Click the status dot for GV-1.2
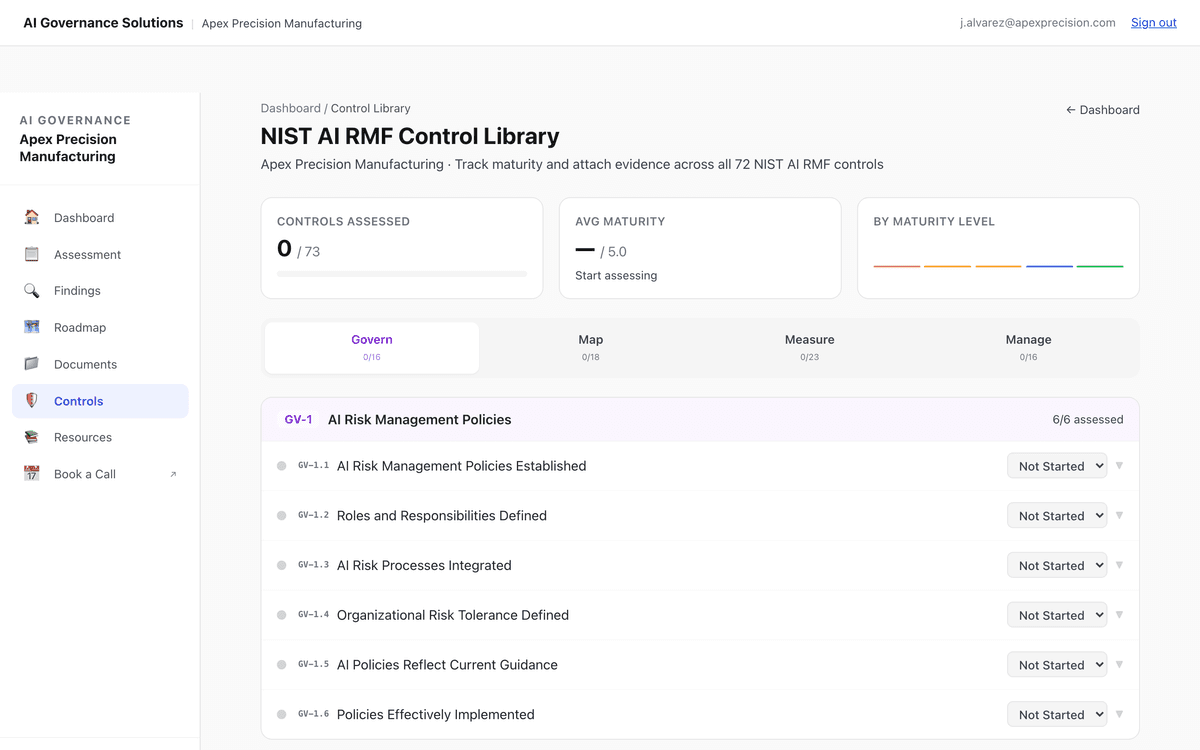 coord(282,516)
